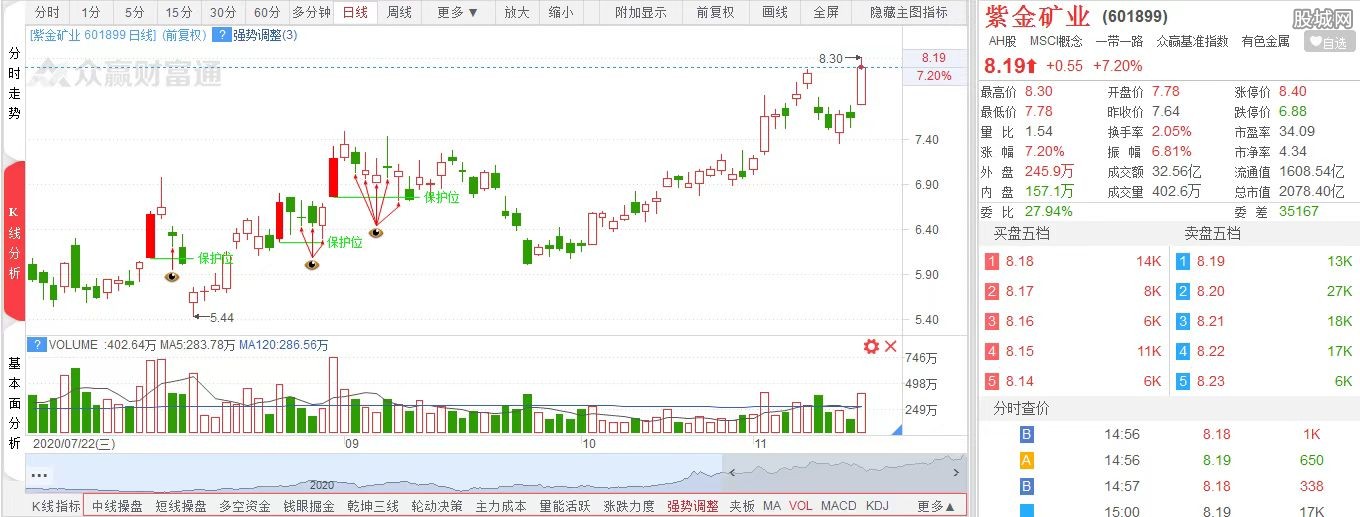
Task: Select 中线操盘 indicator
Action: [x=117, y=506]
